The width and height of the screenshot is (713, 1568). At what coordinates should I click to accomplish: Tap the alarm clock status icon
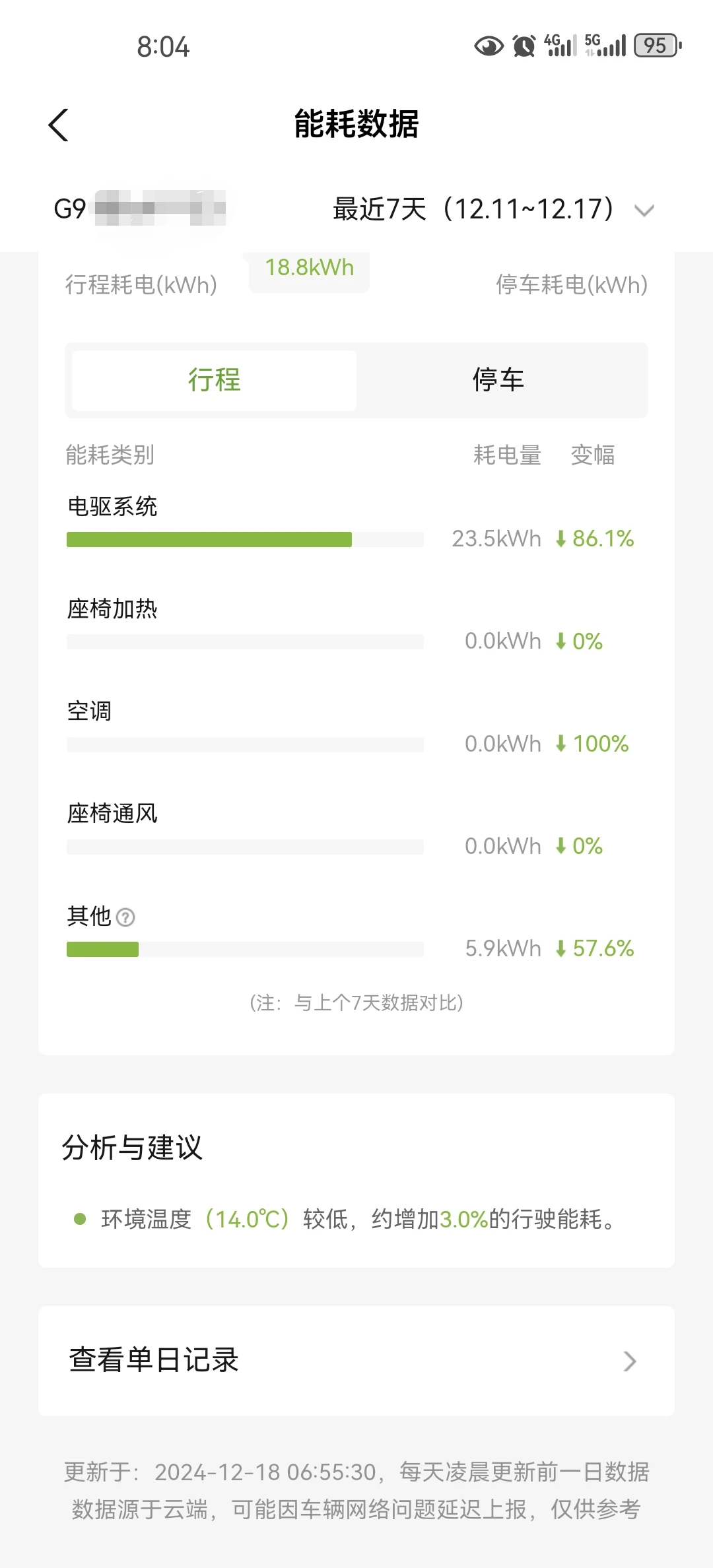click(524, 46)
